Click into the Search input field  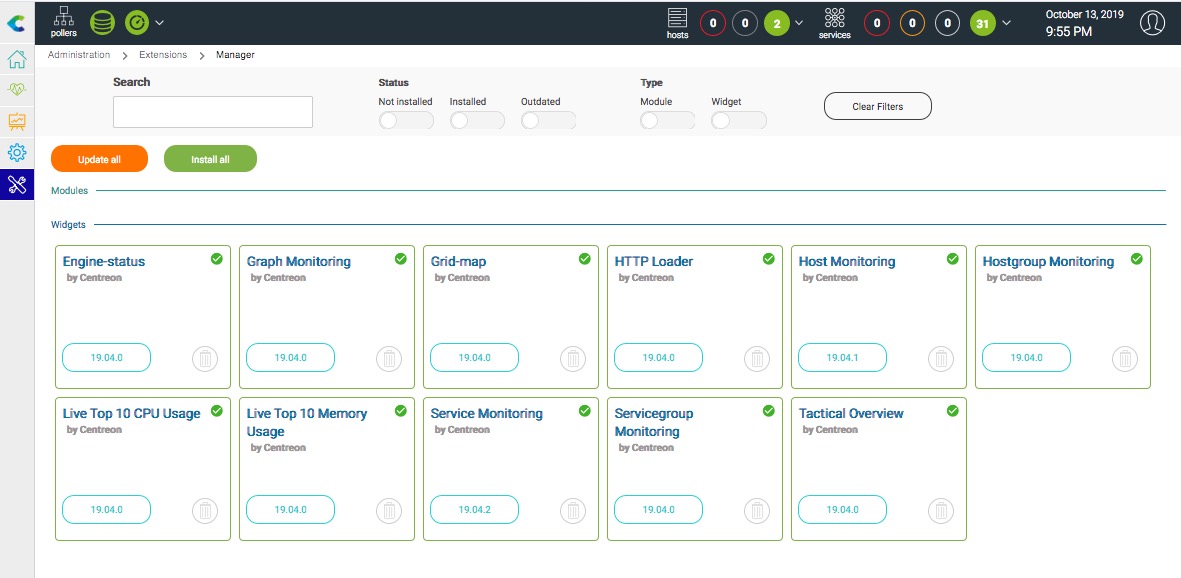213,112
